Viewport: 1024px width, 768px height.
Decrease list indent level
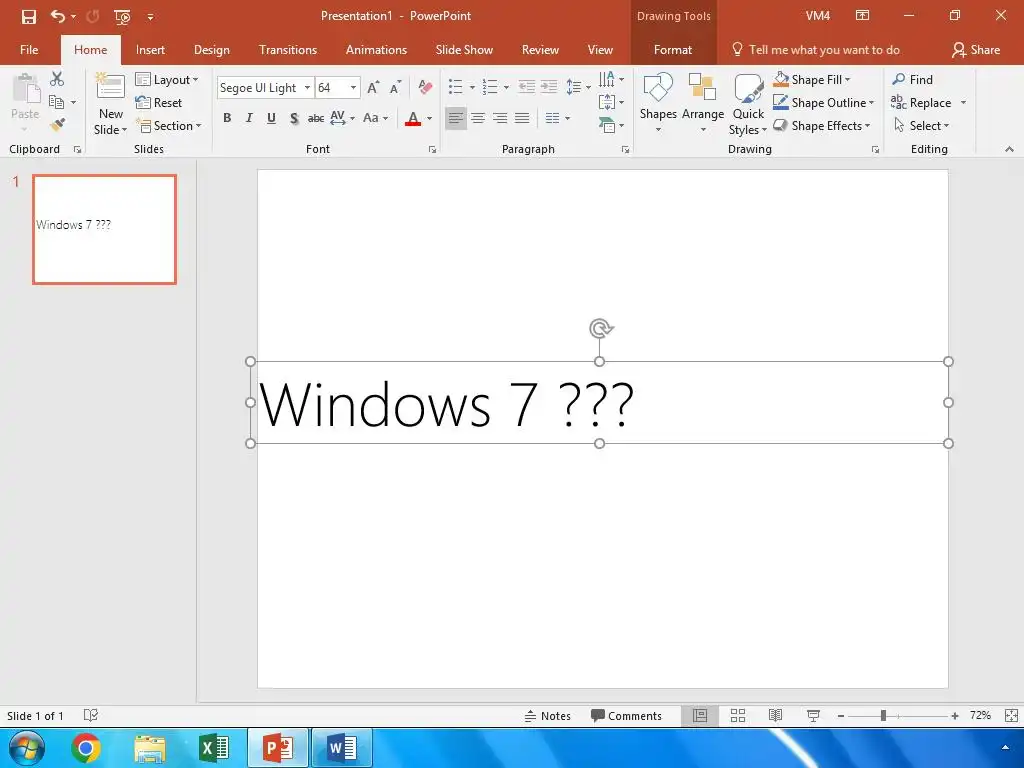[x=526, y=86]
